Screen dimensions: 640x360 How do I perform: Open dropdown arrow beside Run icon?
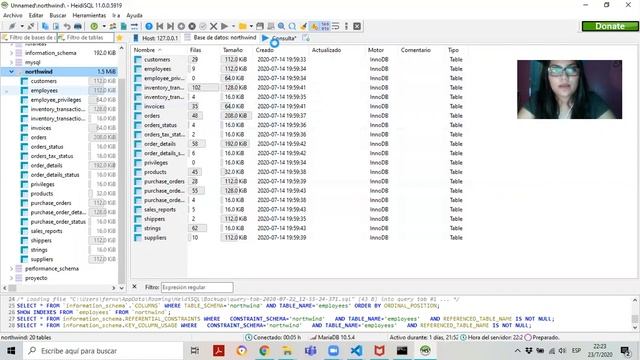pos(233,26)
